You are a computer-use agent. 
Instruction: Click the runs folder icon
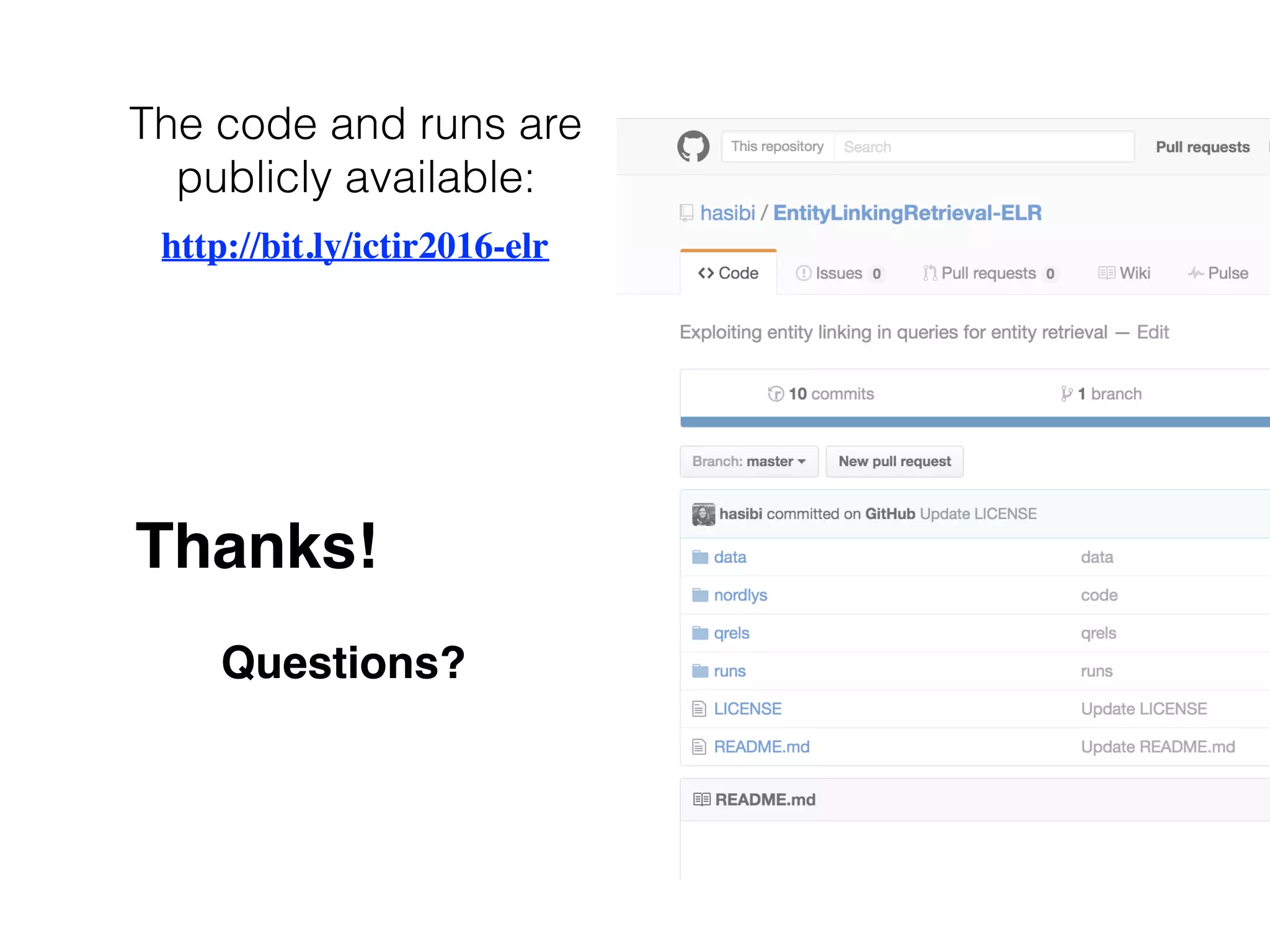[x=700, y=671]
